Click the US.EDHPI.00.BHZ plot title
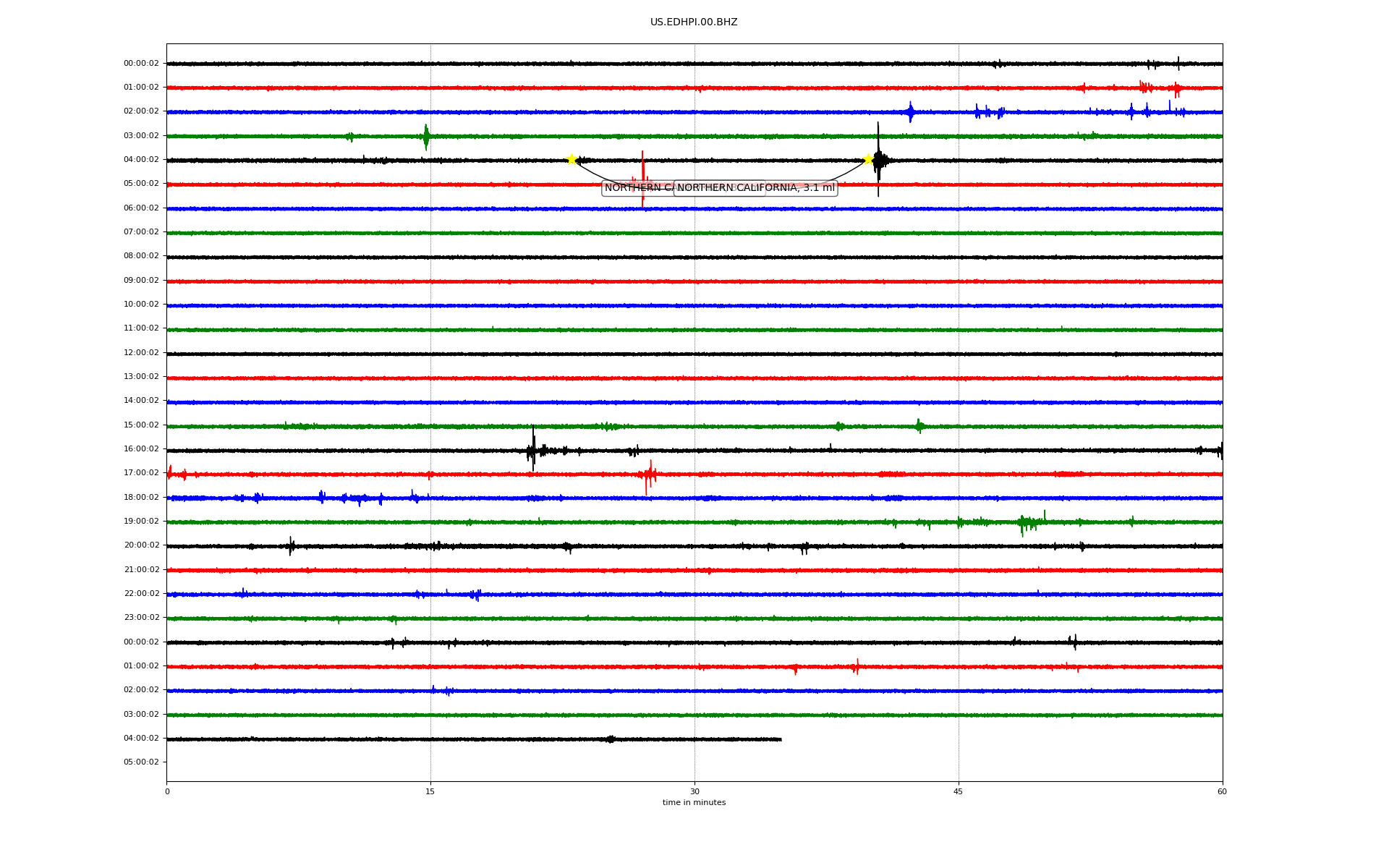Viewport: 1389px width, 868px height. click(693, 22)
